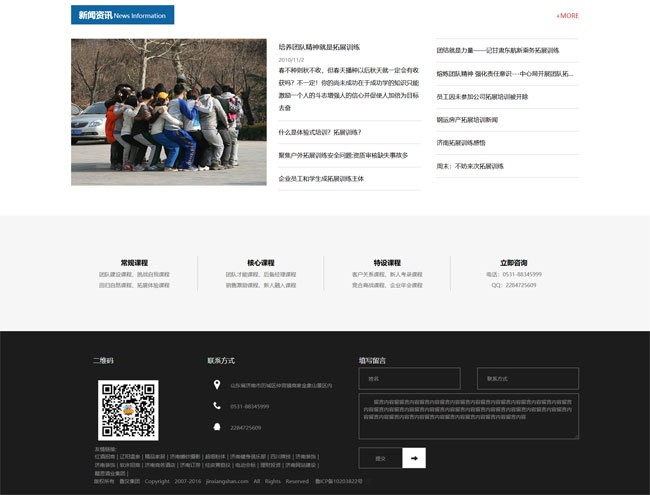
Task: Open article 员工因未参加公司拓展培训被开除
Action: [482, 97]
